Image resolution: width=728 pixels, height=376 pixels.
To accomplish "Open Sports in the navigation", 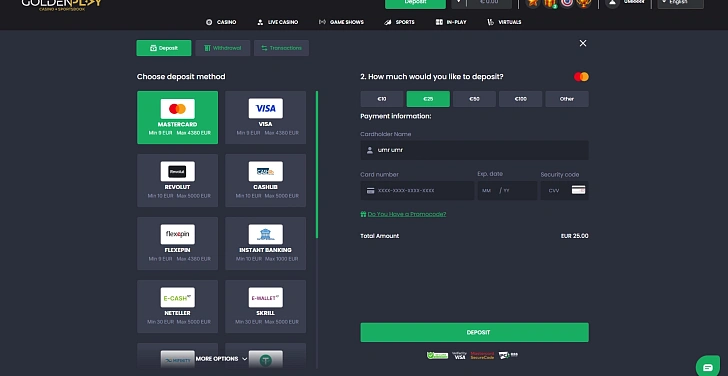I will pos(399,22).
